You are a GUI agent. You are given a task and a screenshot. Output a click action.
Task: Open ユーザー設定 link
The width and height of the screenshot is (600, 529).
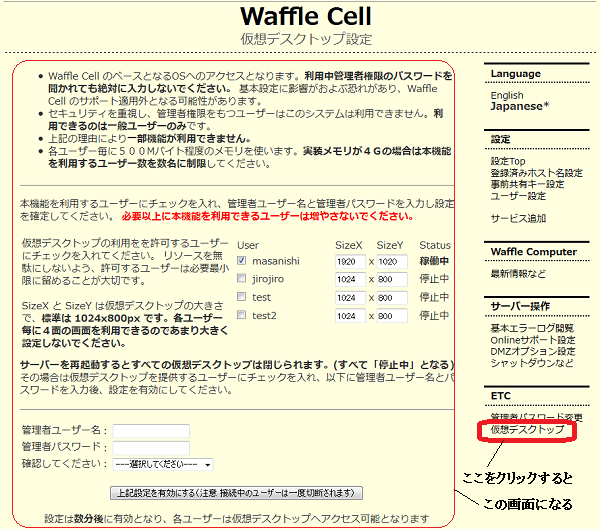518,196
